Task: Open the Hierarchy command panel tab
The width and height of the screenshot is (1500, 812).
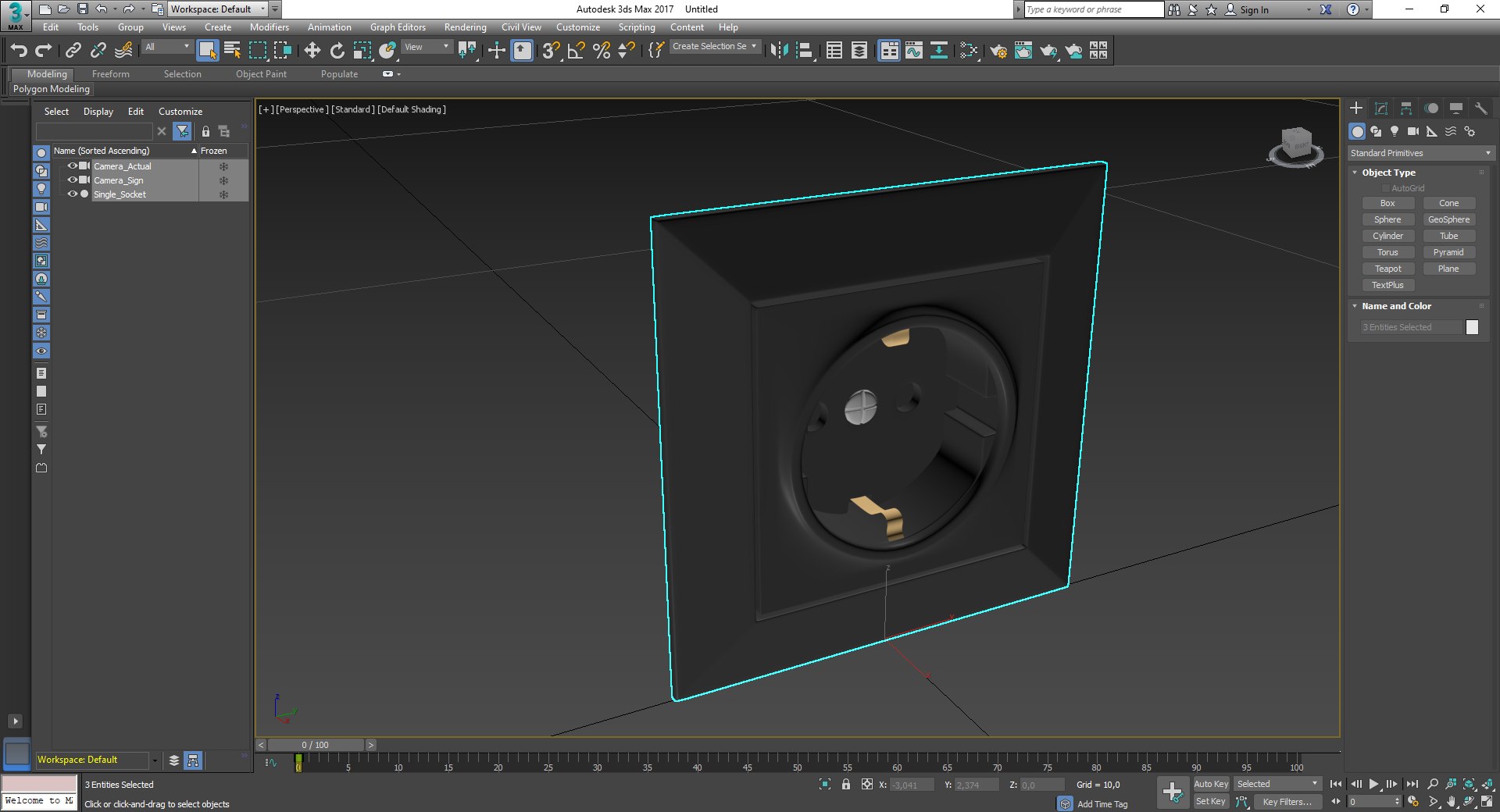Action: point(1406,109)
